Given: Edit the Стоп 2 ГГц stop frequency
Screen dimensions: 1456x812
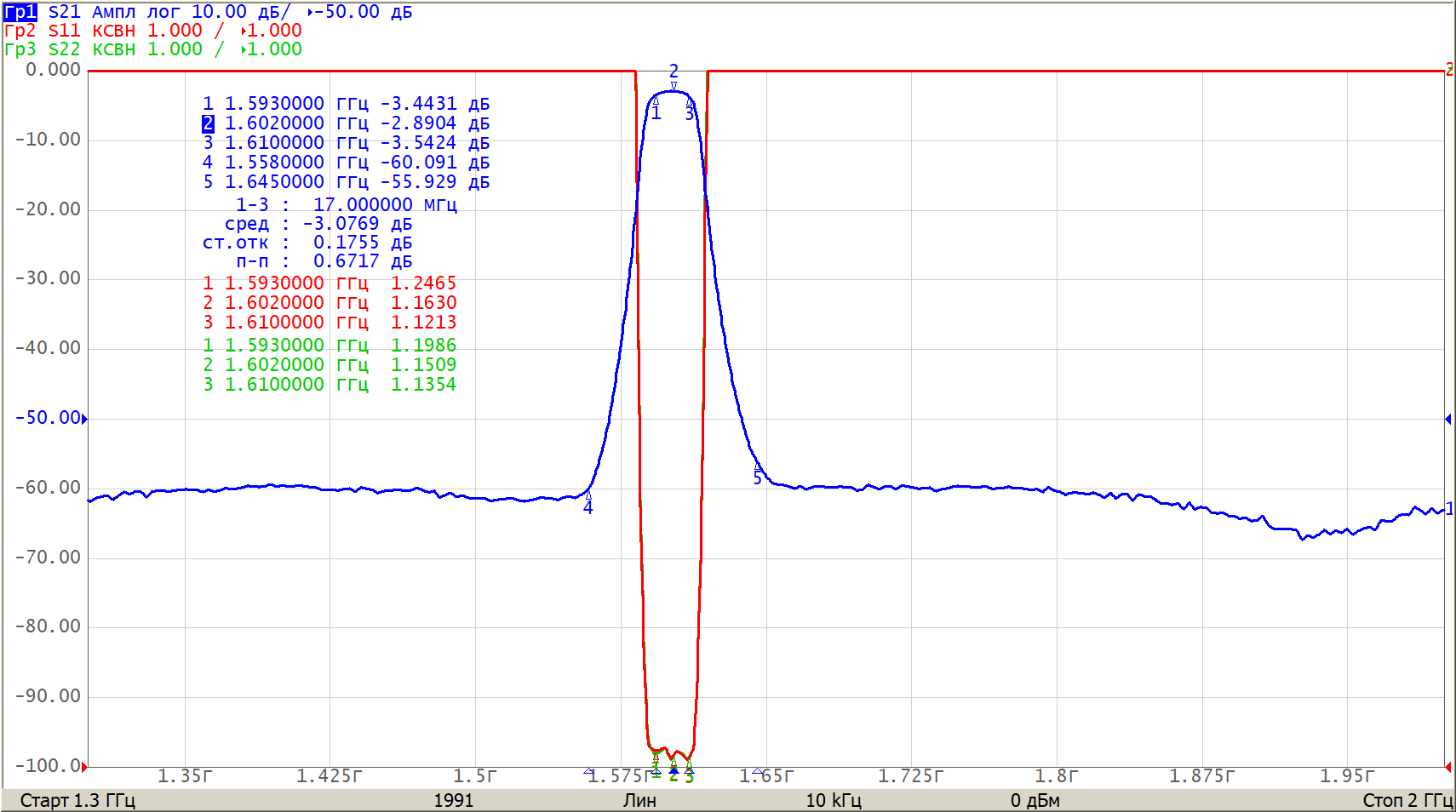Looking at the screenshot, I should (x=1407, y=800).
